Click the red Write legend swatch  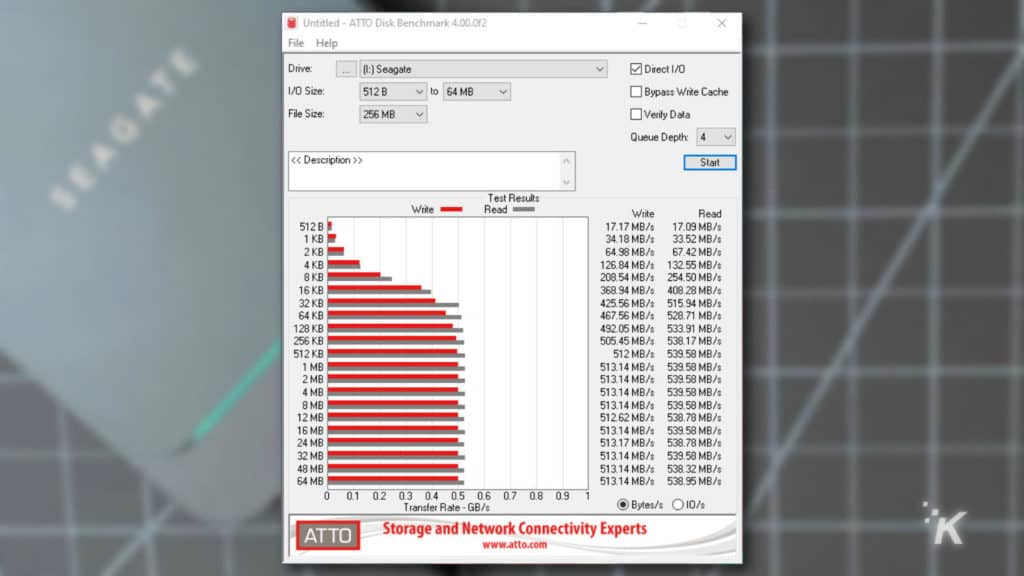point(451,208)
